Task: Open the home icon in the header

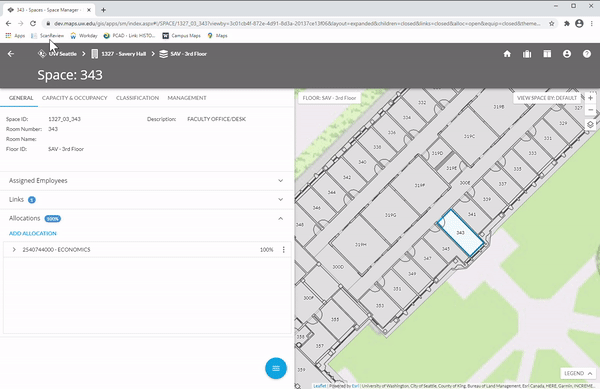Action: point(507,54)
